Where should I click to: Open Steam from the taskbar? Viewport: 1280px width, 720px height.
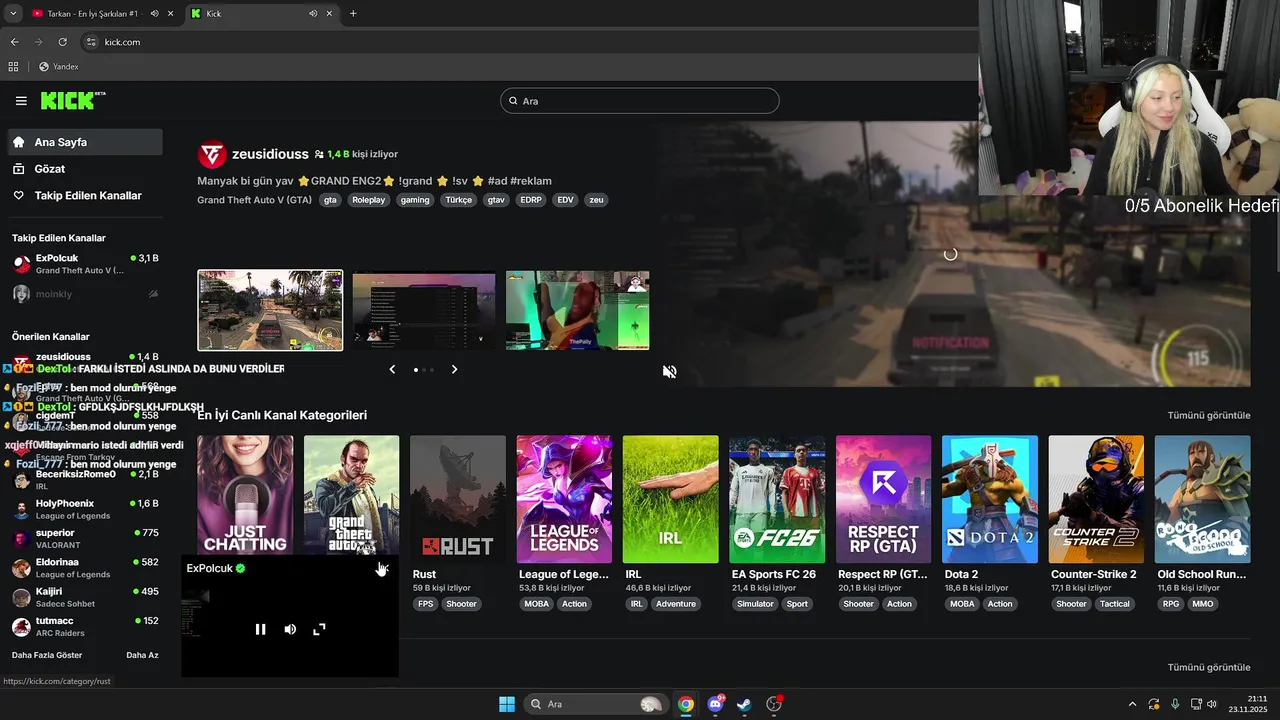tap(744, 704)
